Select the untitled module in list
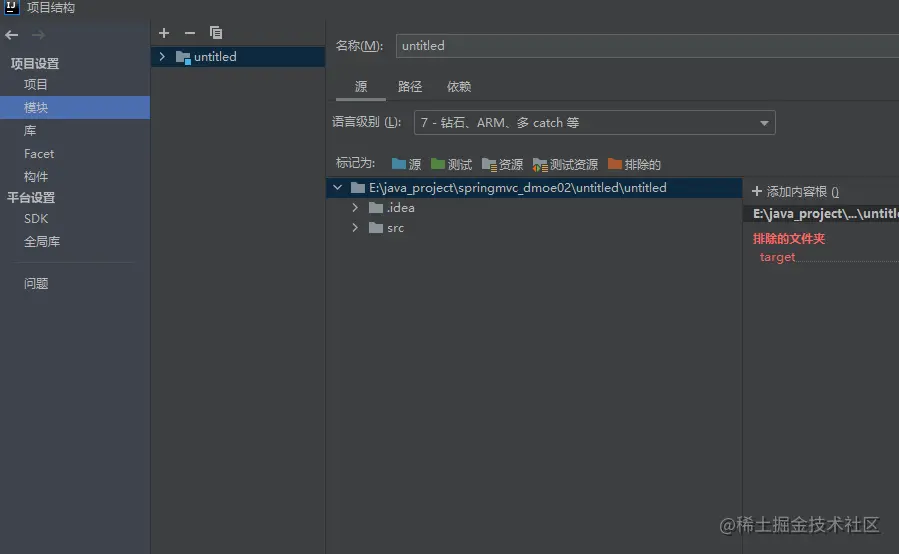The image size is (899, 554). [238, 57]
